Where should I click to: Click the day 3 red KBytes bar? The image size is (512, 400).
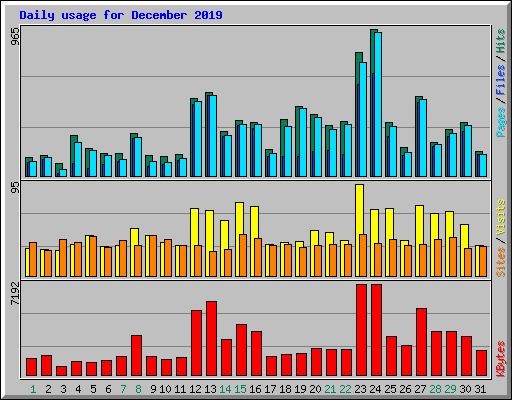(61, 371)
